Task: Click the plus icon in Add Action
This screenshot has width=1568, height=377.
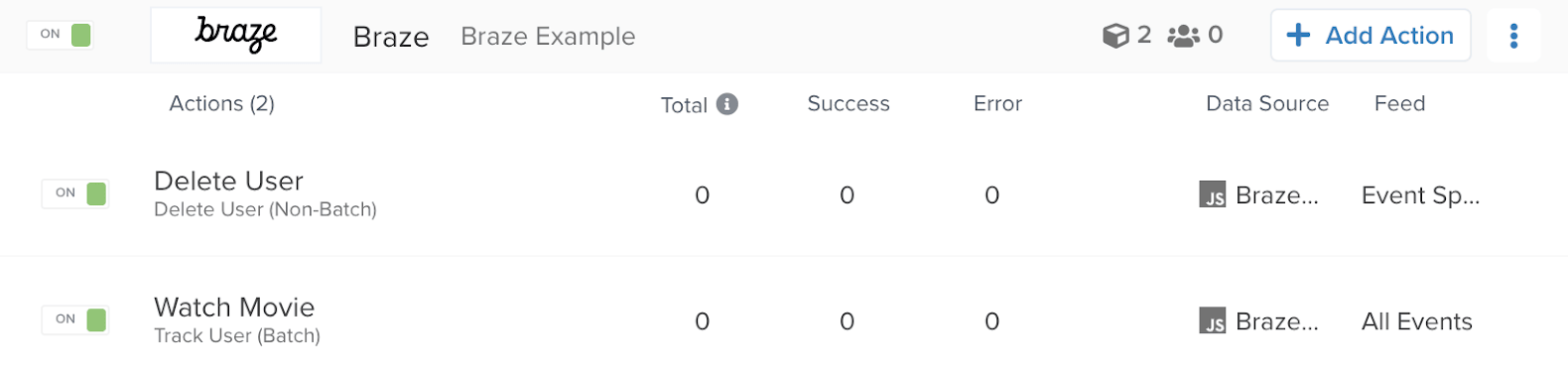Action: pyautogui.click(x=1298, y=36)
